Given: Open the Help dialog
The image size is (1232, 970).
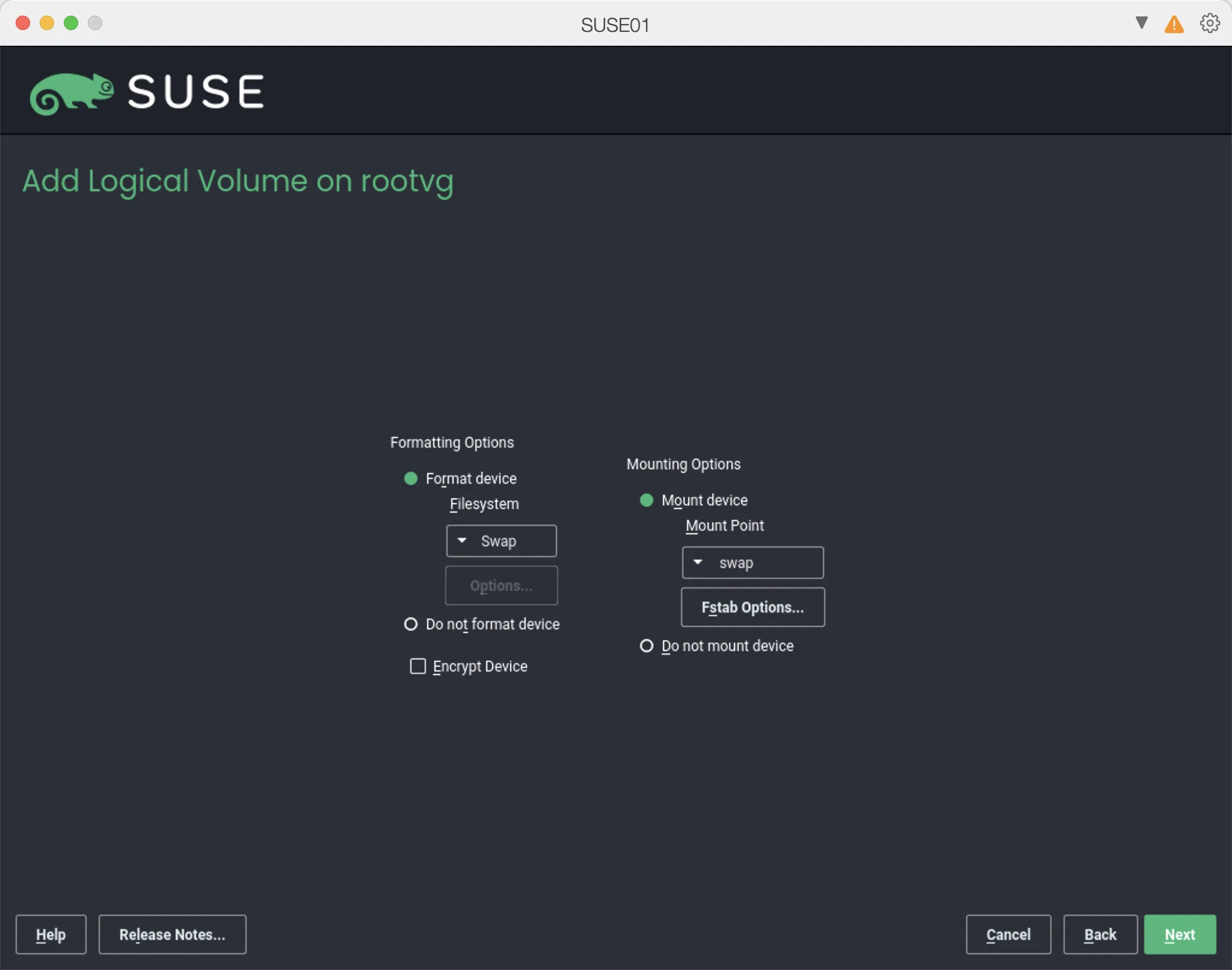Looking at the screenshot, I should point(51,934).
